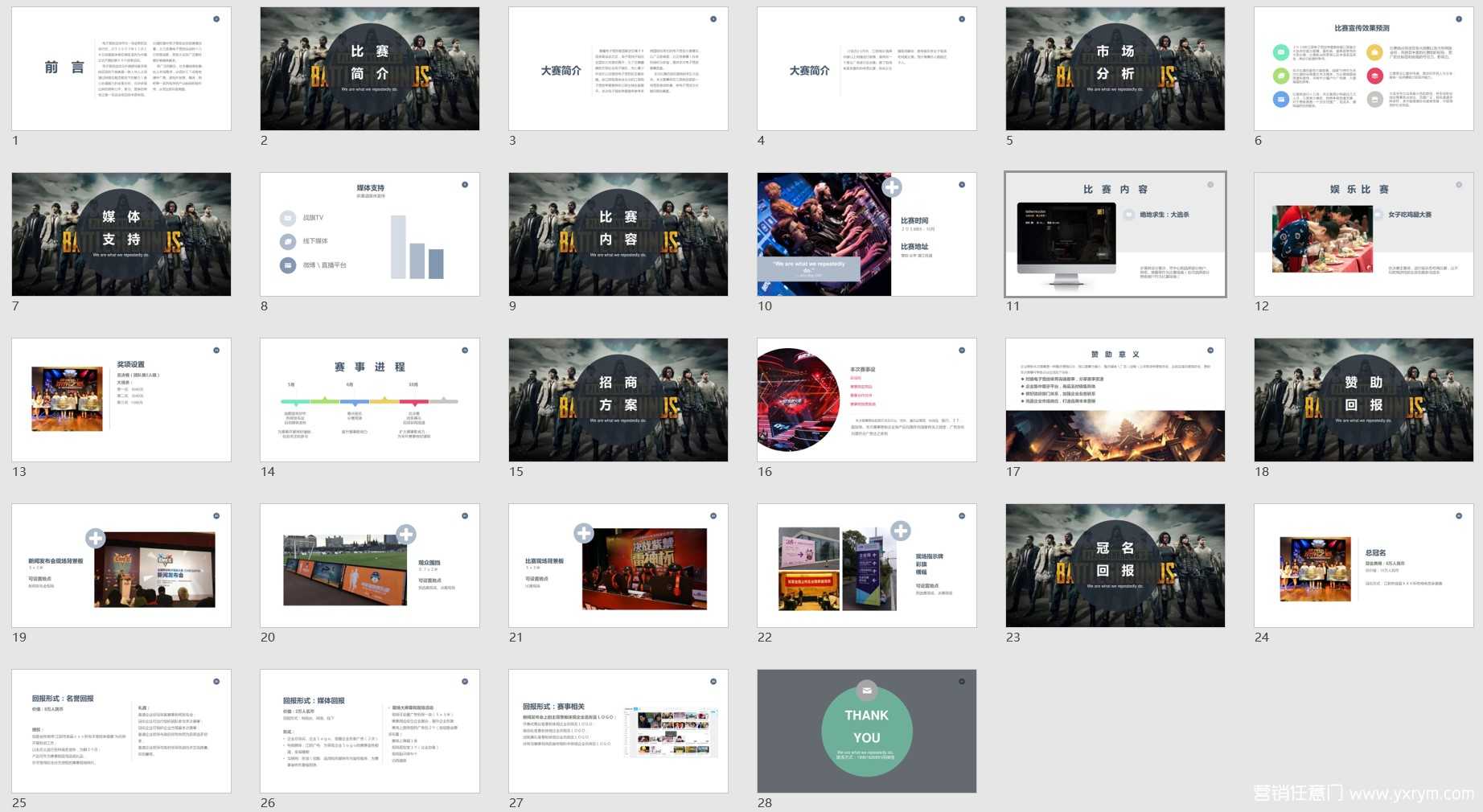Select slide 19 新闻发布会 thumbnail
The image size is (1483, 812).
click(121, 565)
